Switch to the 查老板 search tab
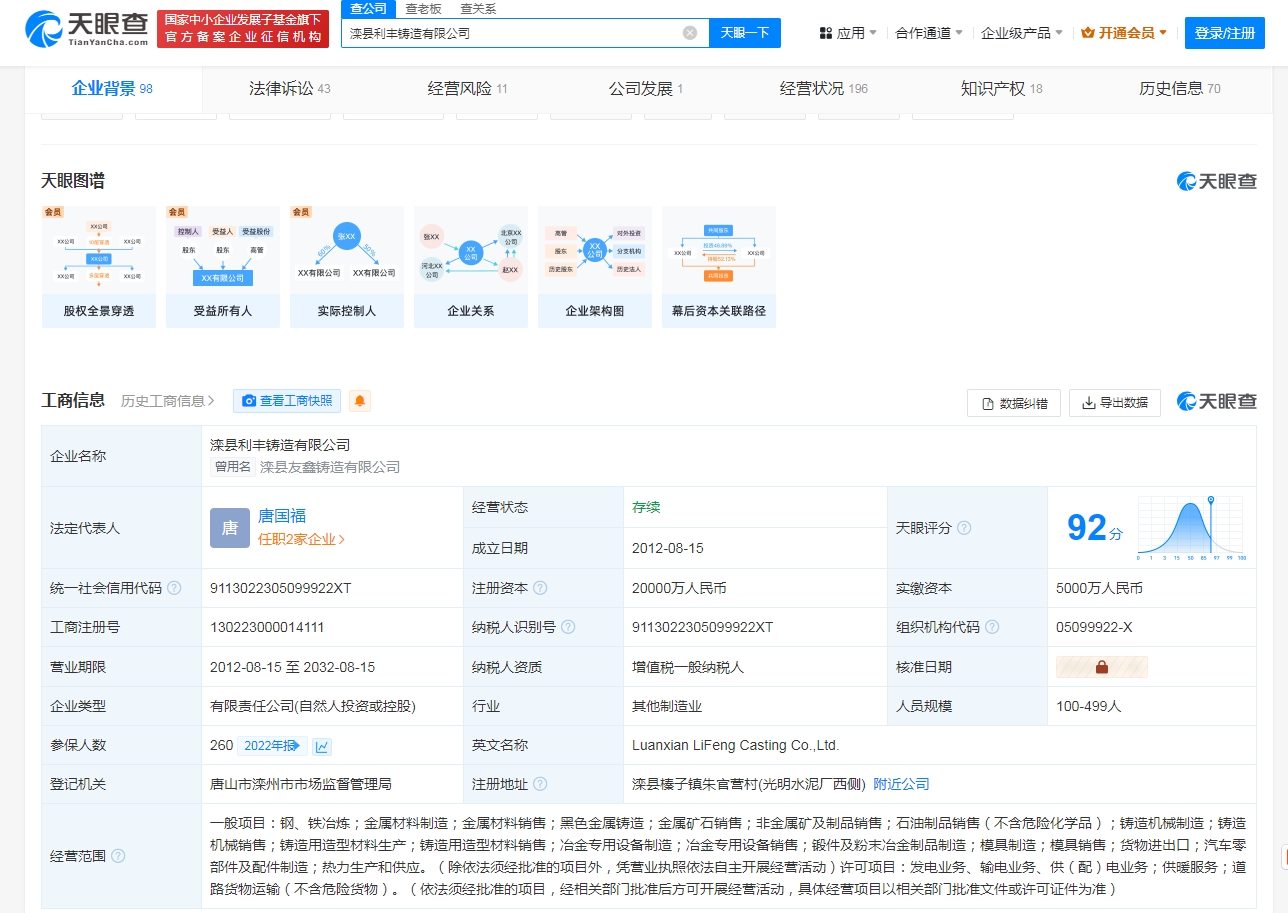 click(423, 9)
